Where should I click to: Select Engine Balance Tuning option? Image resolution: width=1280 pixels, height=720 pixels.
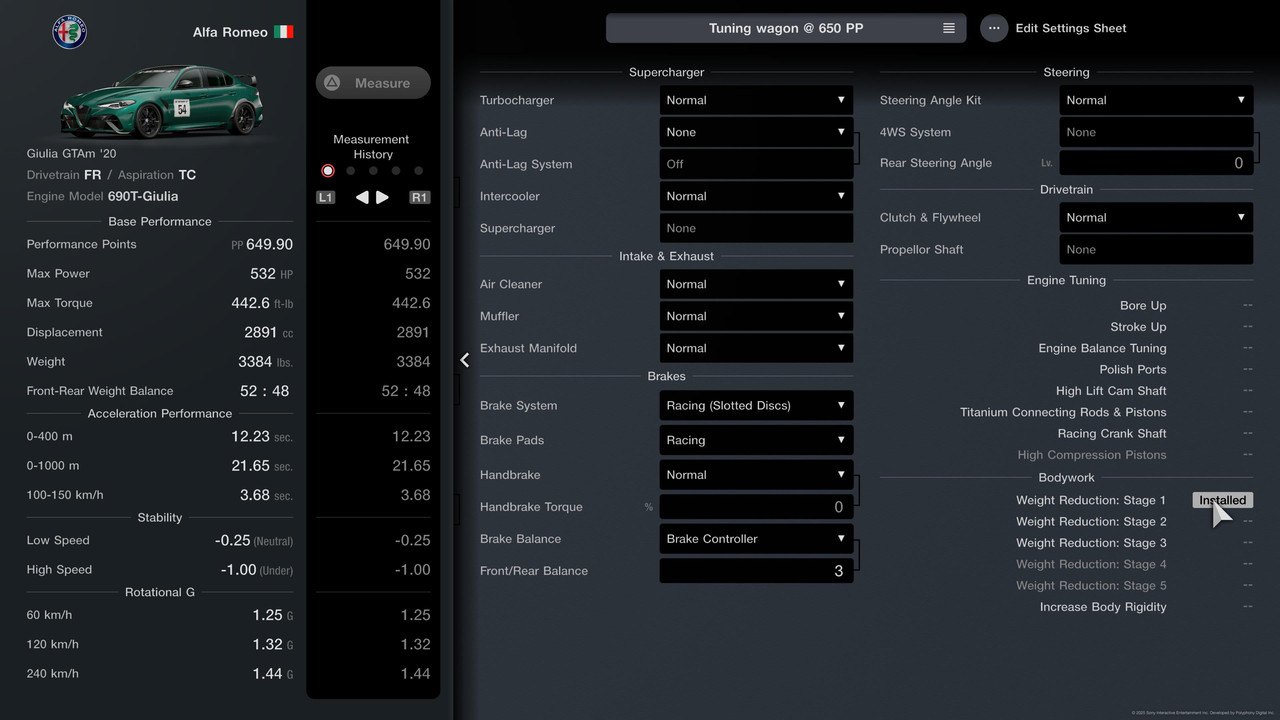click(x=1102, y=348)
